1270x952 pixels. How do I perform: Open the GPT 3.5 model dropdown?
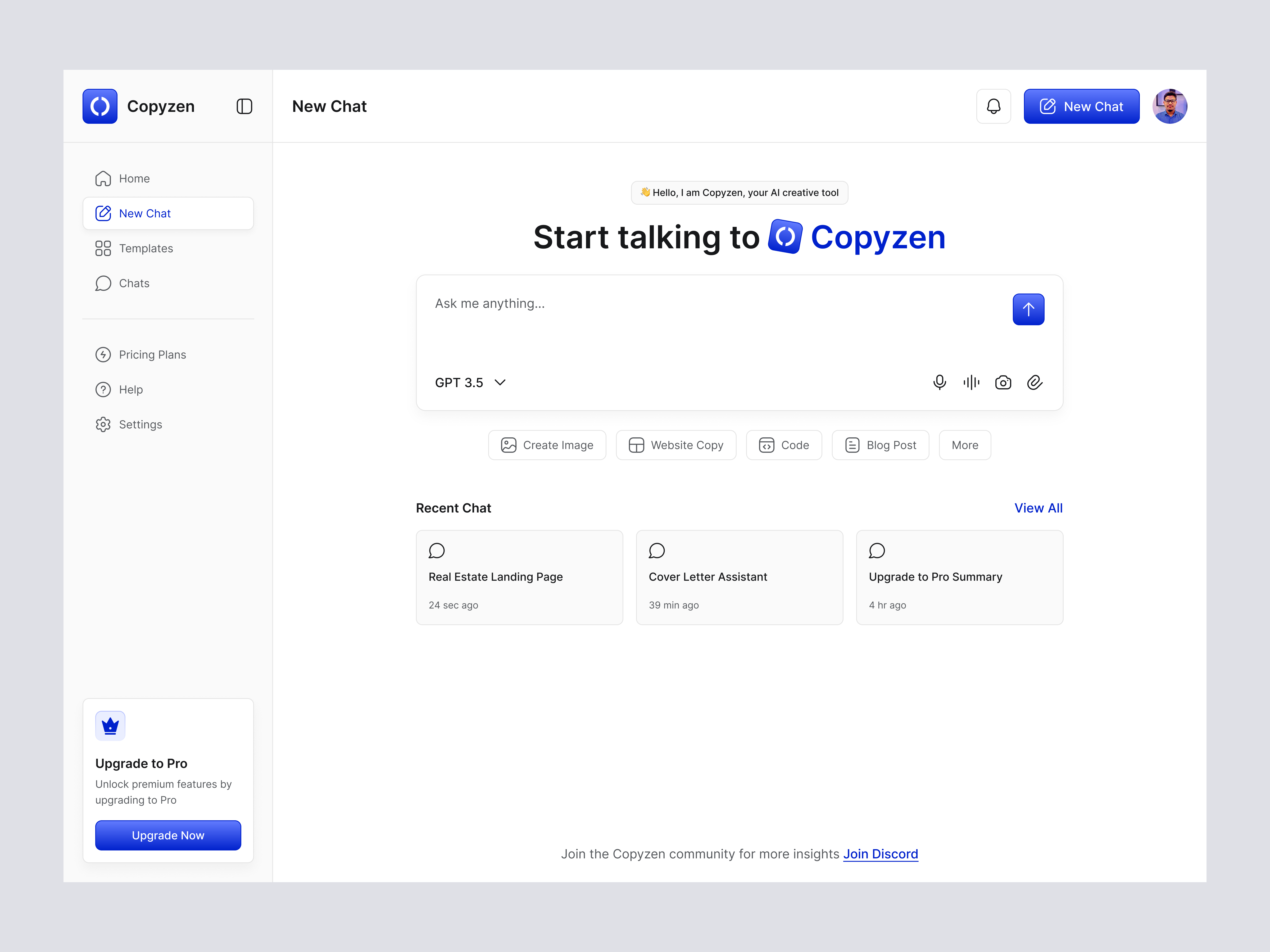click(x=470, y=382)
